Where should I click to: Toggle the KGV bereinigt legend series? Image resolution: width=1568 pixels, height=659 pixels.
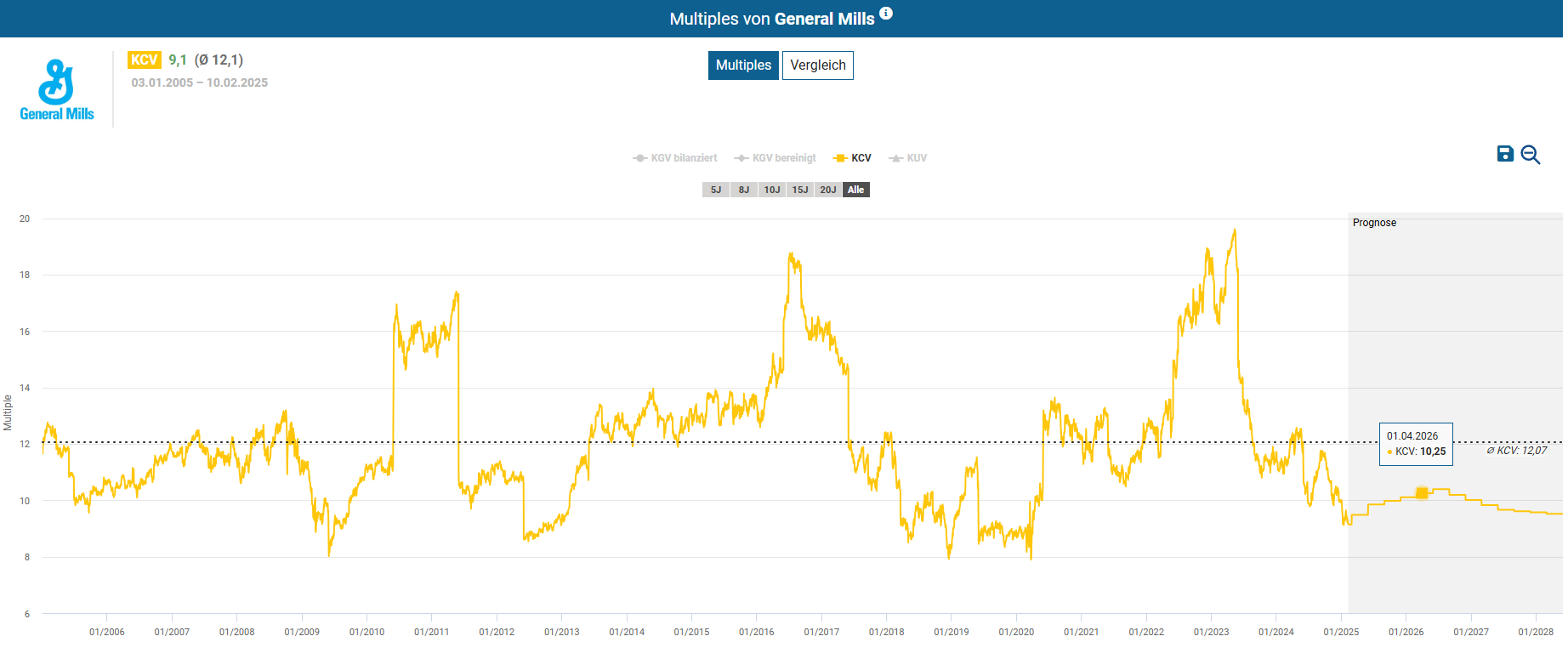click(x=775, y=158)
